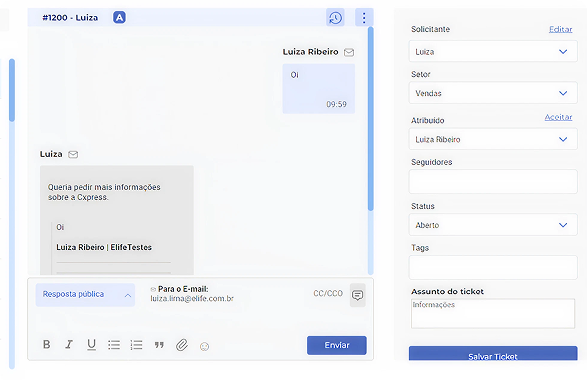Click the 'Luiza Ribeiro | ElifeTestes' signature

coord(104,247)
